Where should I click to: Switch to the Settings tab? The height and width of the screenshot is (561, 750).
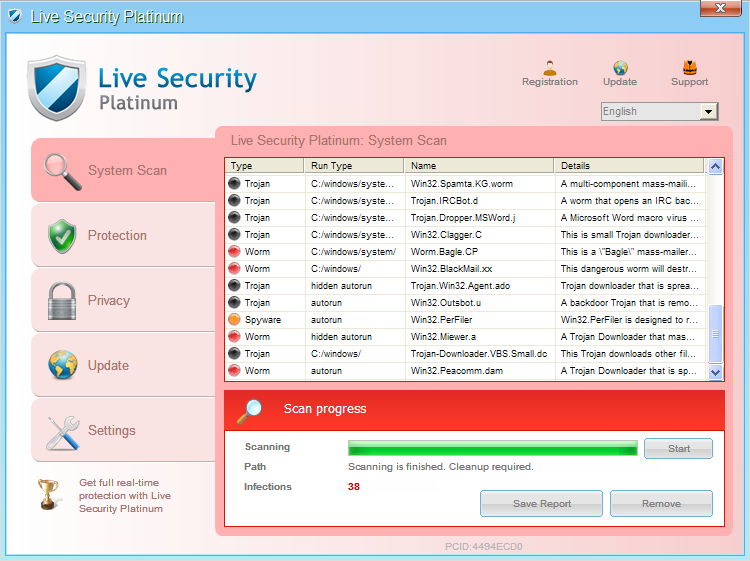click(123, 430)
